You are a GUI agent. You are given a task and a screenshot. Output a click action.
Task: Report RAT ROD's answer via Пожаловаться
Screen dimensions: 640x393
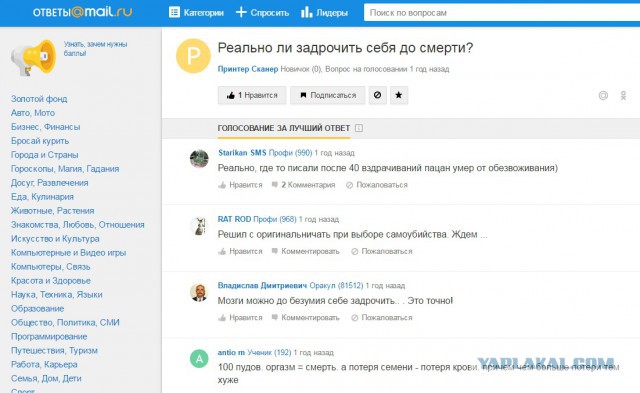[382, 251]
